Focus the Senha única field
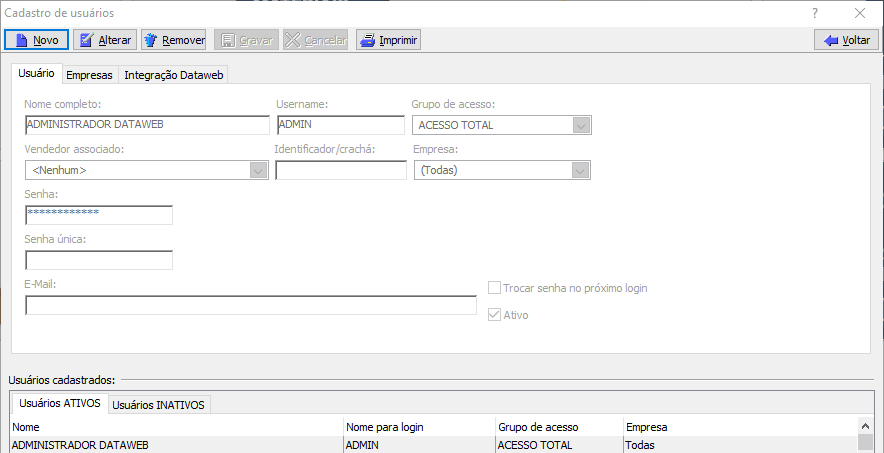Screen dimensions: 884x453 pyautogui.click(x=99, y=260)
